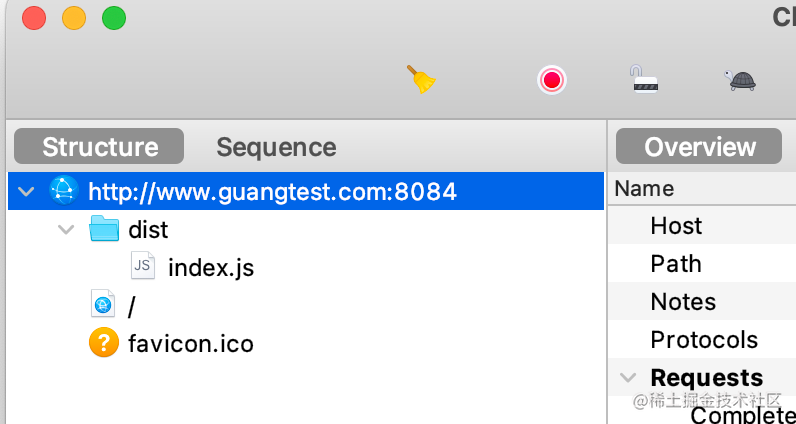
Task: Toggle throttling turtle icon
Action: pyautogui.click(x=740, y=80)
